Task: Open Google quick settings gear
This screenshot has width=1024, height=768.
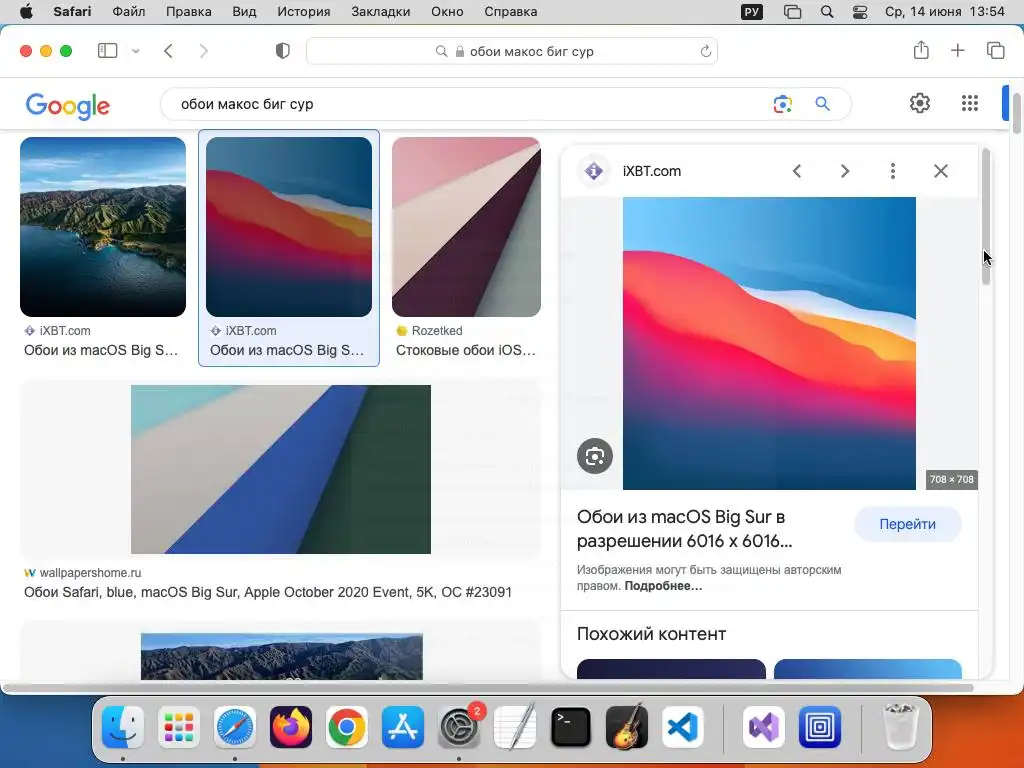Action: pos(920,103)
